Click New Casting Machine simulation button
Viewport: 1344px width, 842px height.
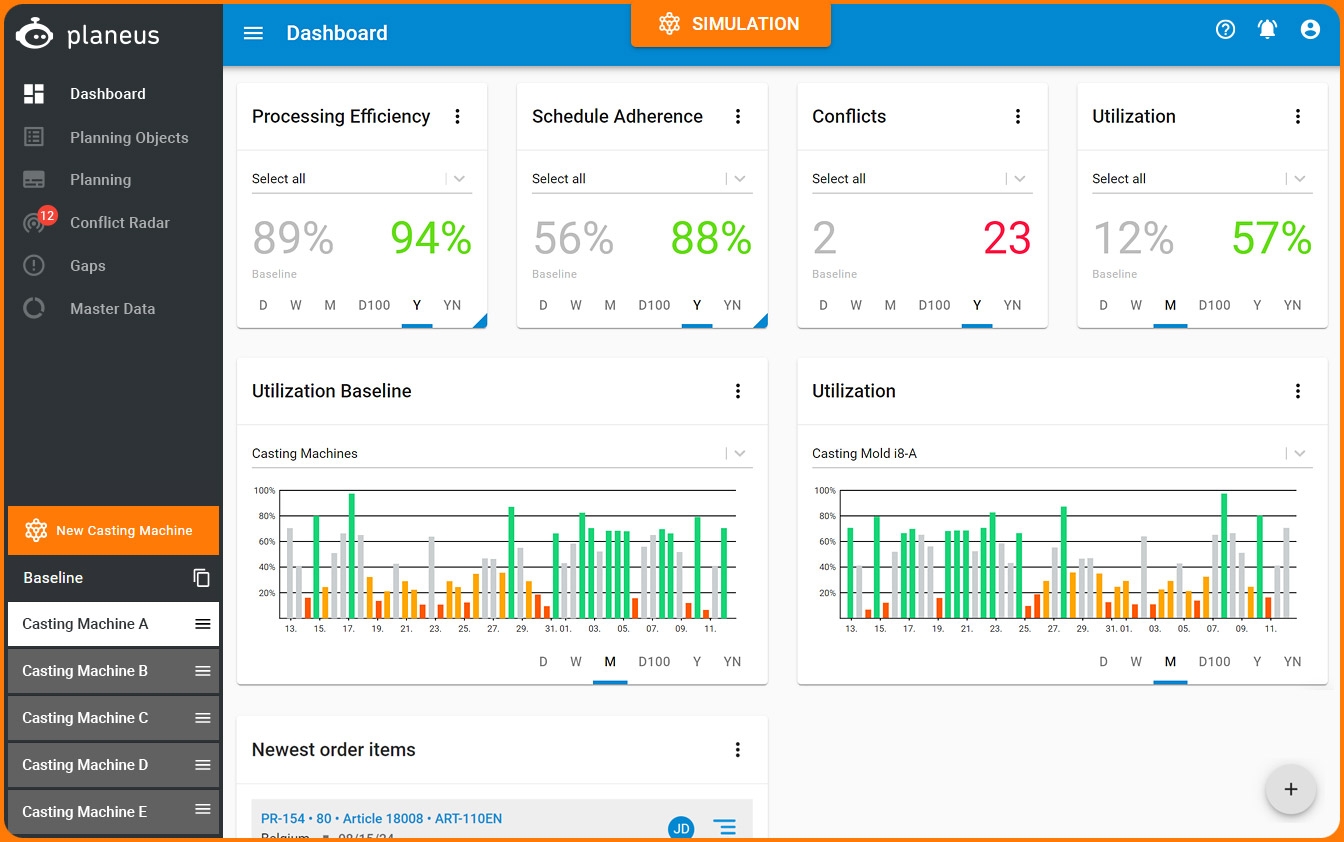pyautogui.click(x=113, y=530)
